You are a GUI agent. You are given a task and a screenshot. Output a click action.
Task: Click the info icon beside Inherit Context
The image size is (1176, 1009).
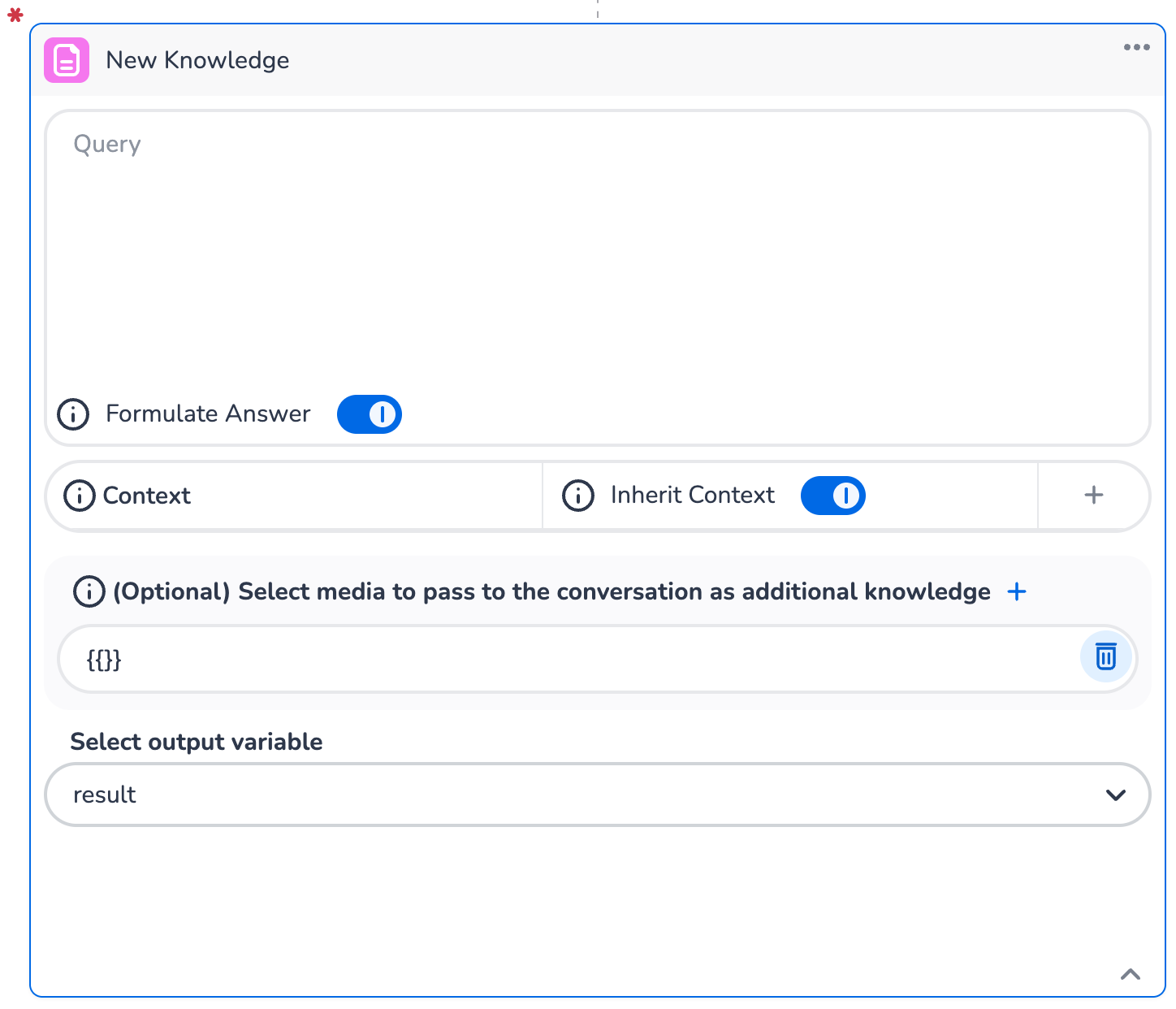click(578, 496)
